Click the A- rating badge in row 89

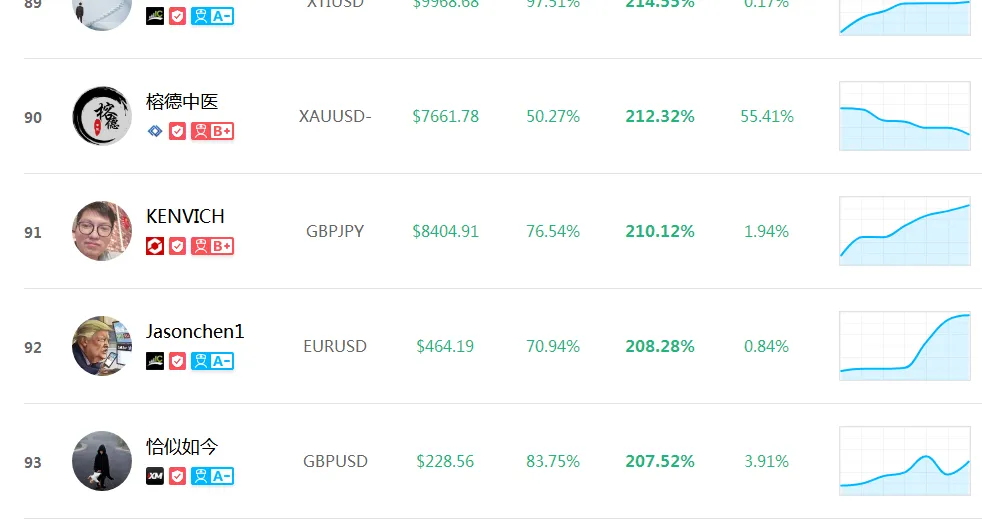pos(212,16)
